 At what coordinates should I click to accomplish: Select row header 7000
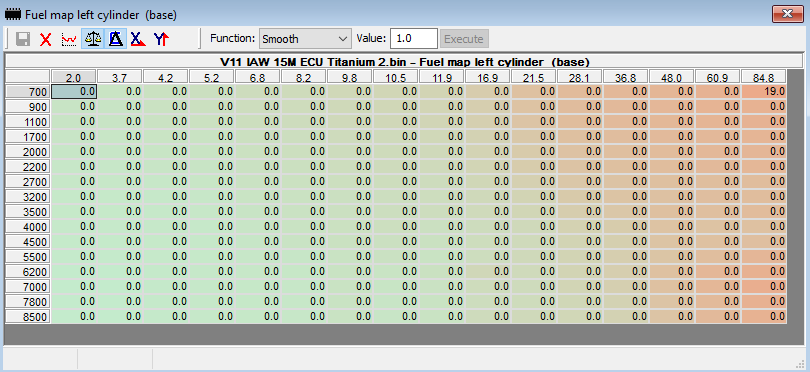coord(28,287)
